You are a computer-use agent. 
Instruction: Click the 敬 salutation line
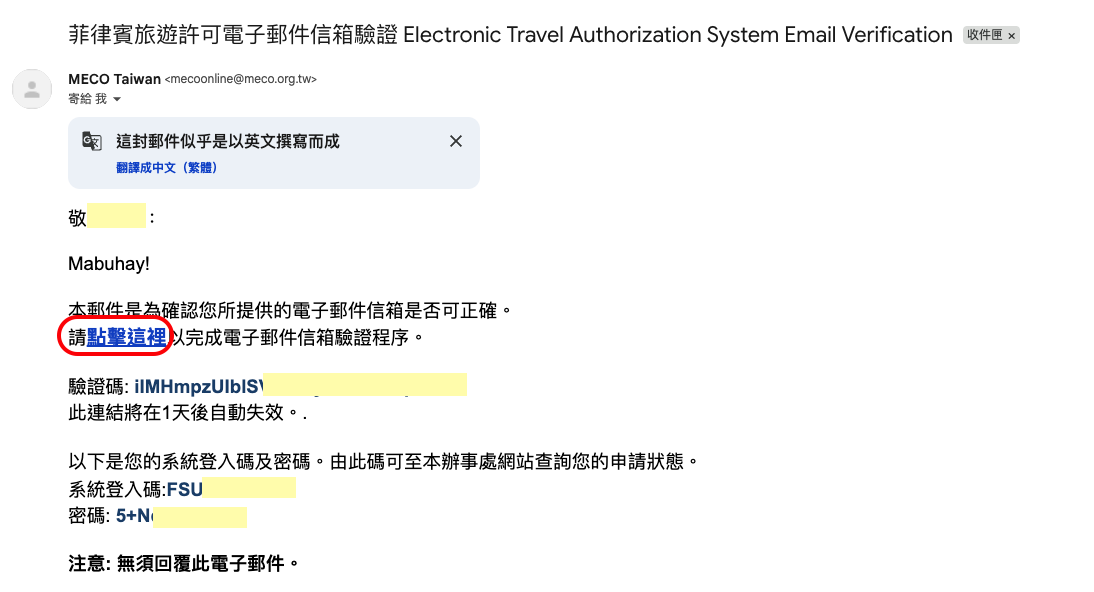click(78, 217)
